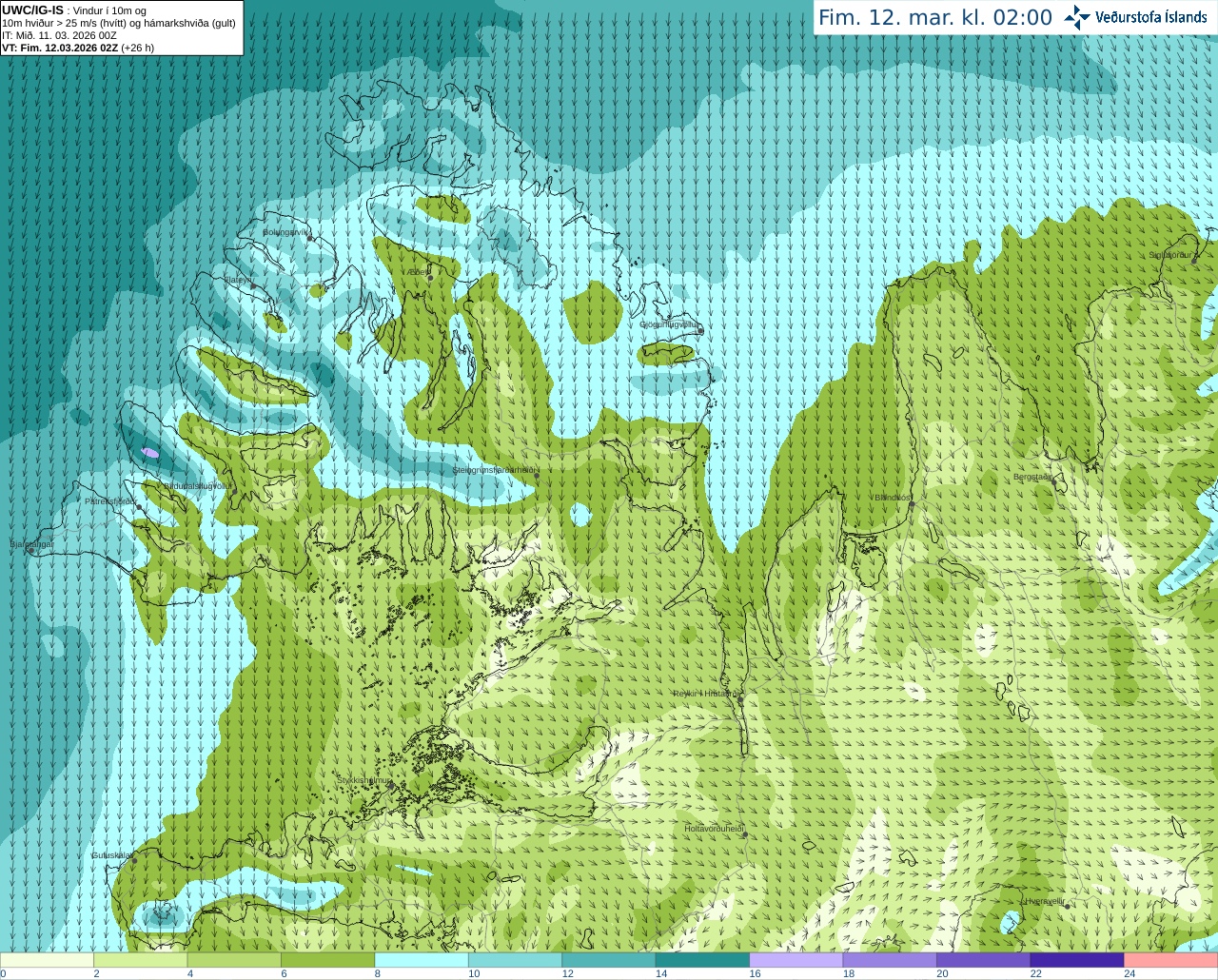Click the Bolungarvík station marker
The width and height of the screenshot is (1218, 980).
[x=310, y=239]
